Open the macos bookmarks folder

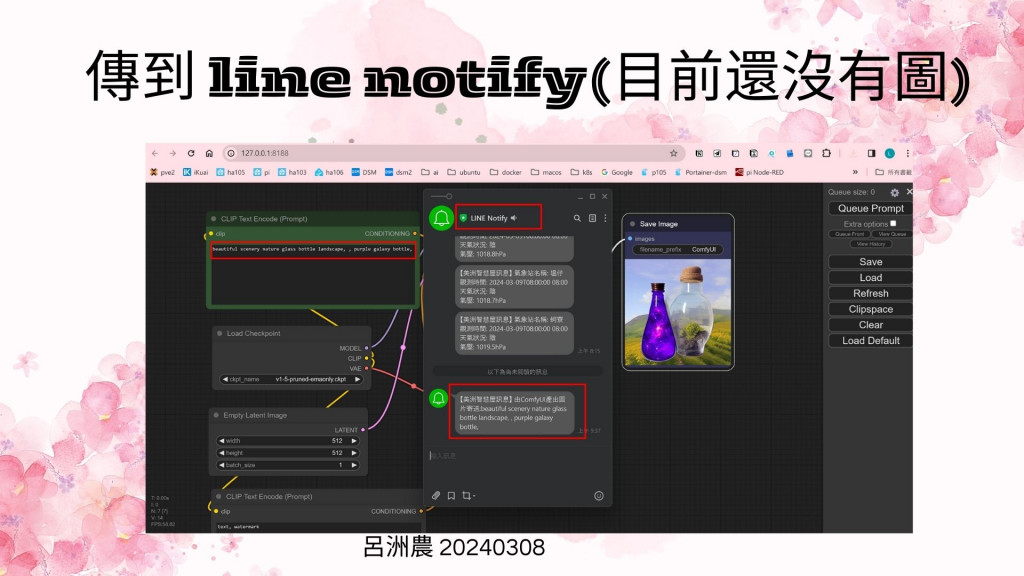pos(546,172)
